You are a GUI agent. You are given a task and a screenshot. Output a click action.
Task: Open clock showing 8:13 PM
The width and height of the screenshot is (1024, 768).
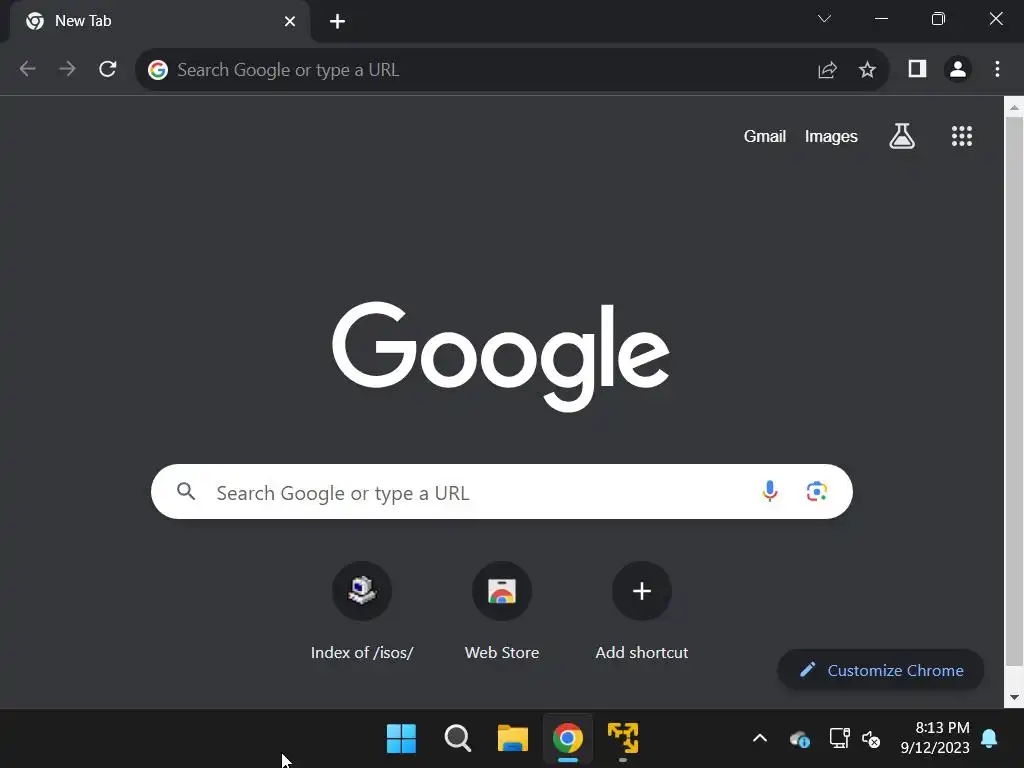935,737
